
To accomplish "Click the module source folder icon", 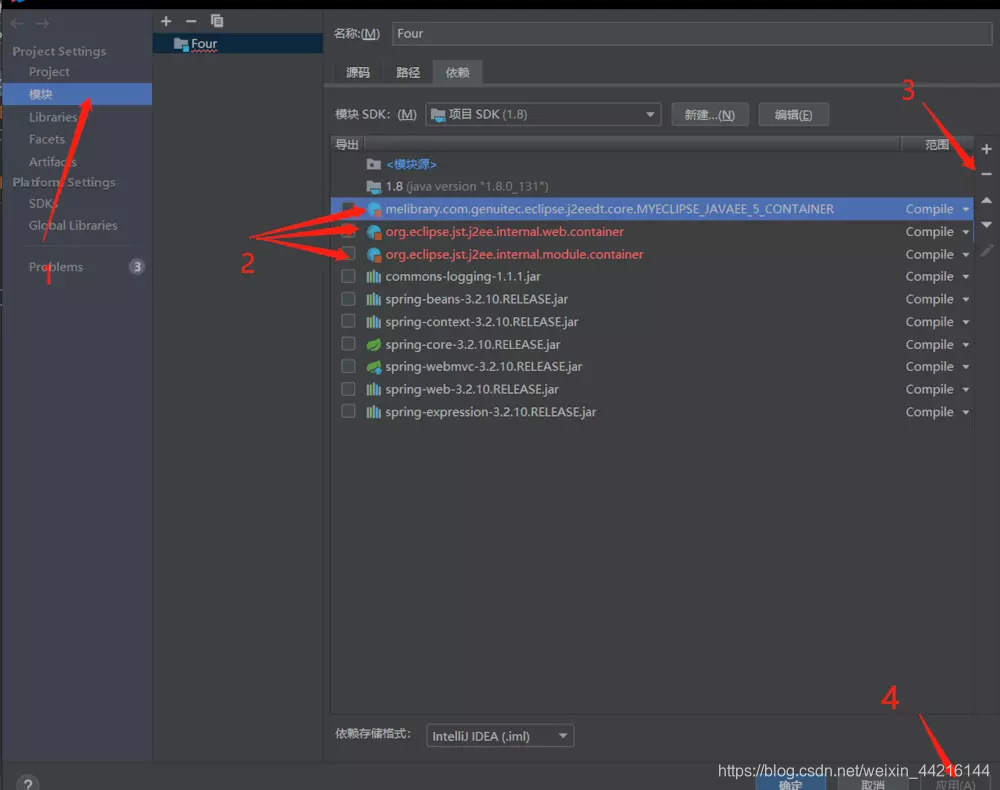I will click(374, 165).
